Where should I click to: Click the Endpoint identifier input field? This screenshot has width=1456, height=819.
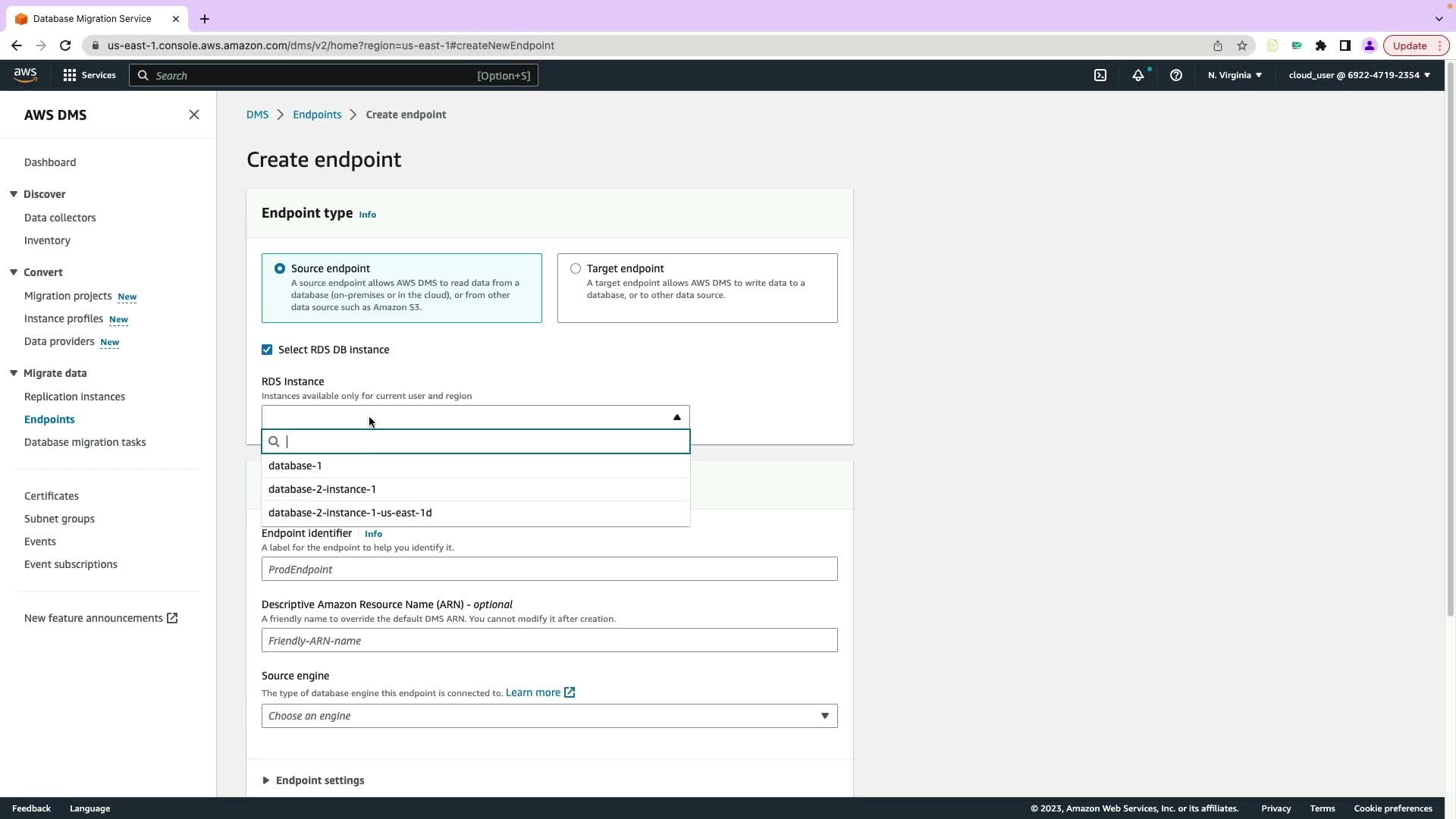(x=549, y=570)
